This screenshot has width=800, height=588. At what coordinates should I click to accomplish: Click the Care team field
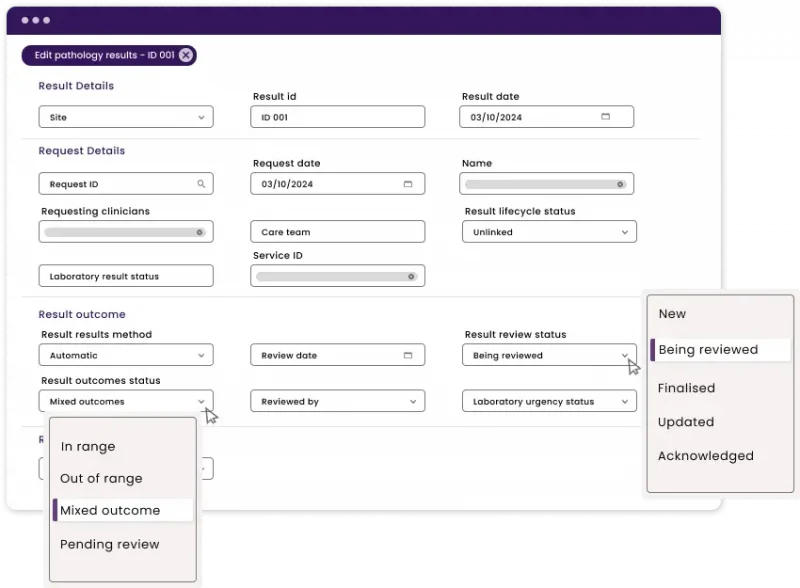coord(337,232)
